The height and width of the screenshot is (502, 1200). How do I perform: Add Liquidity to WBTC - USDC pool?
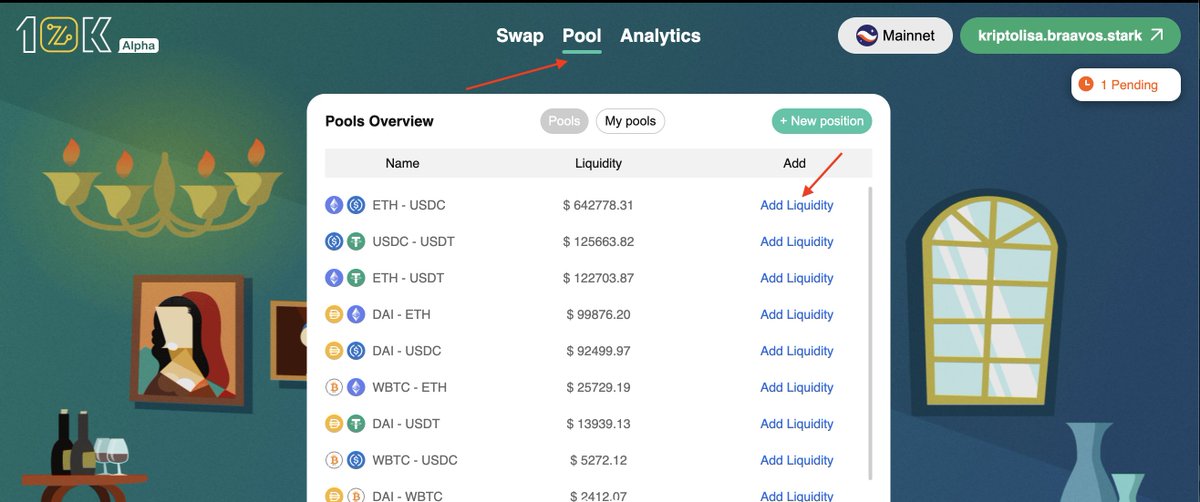click(797, 460)
